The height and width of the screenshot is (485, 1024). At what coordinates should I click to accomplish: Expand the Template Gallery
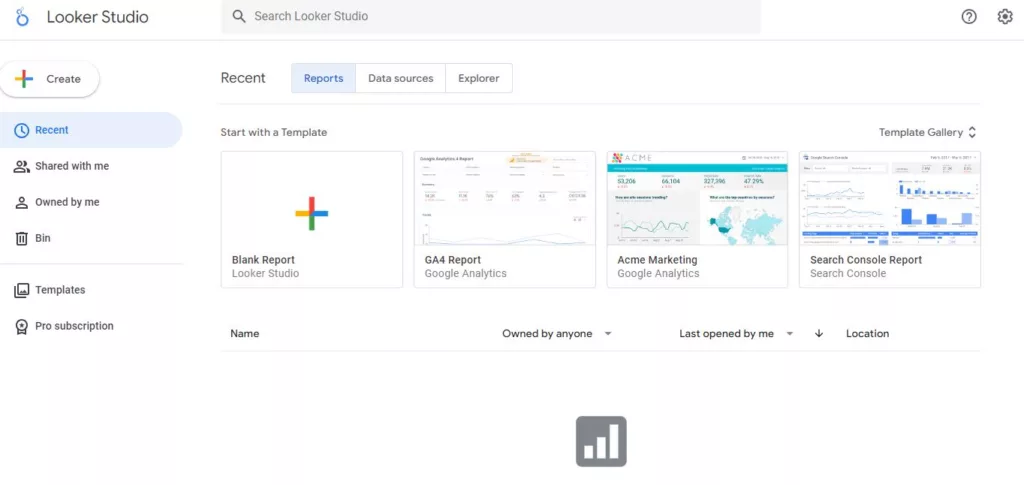click(927, 133)
